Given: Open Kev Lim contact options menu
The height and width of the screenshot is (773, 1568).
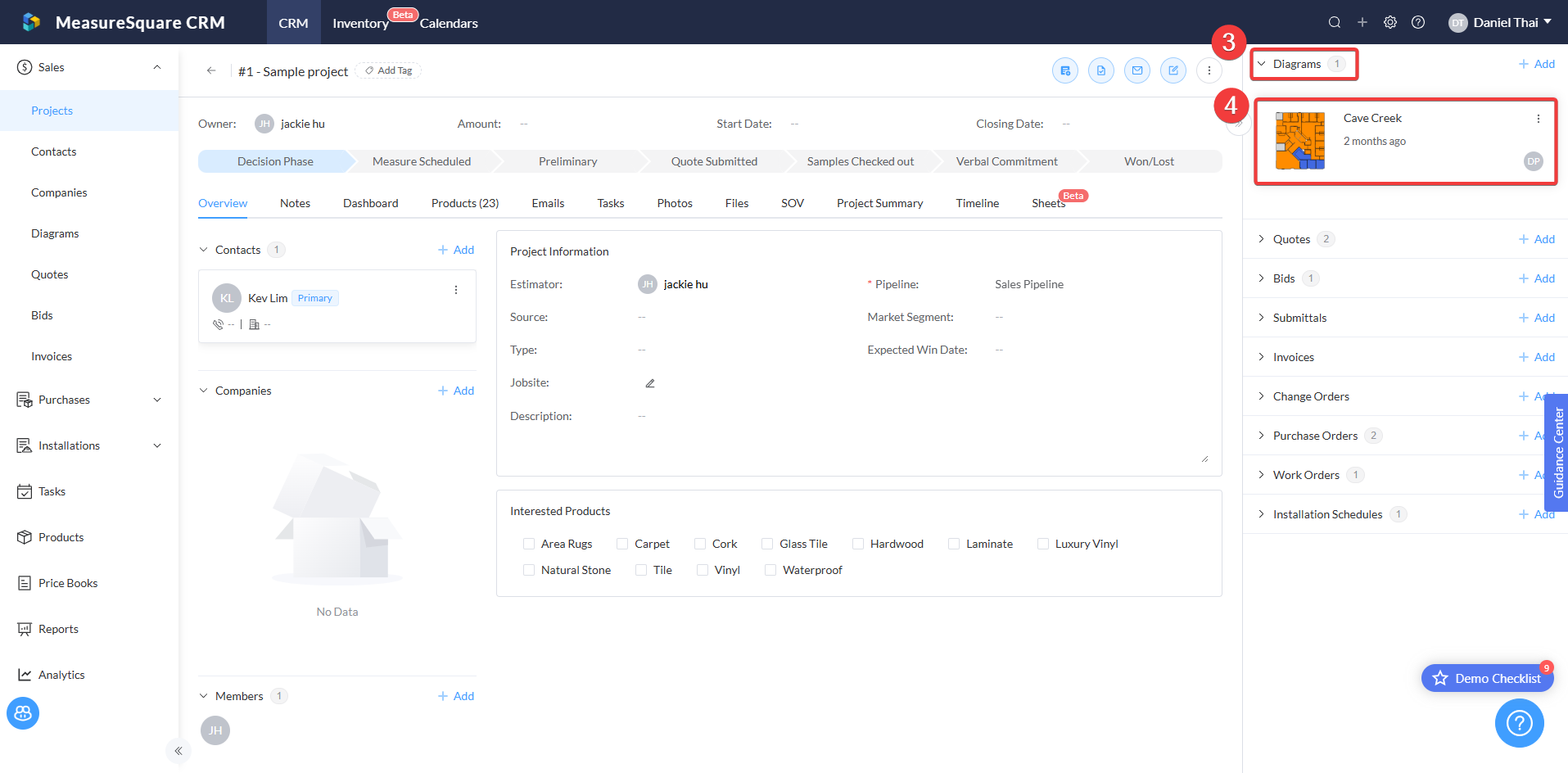Looking at the screenshot, I should (x=456, y=290).
